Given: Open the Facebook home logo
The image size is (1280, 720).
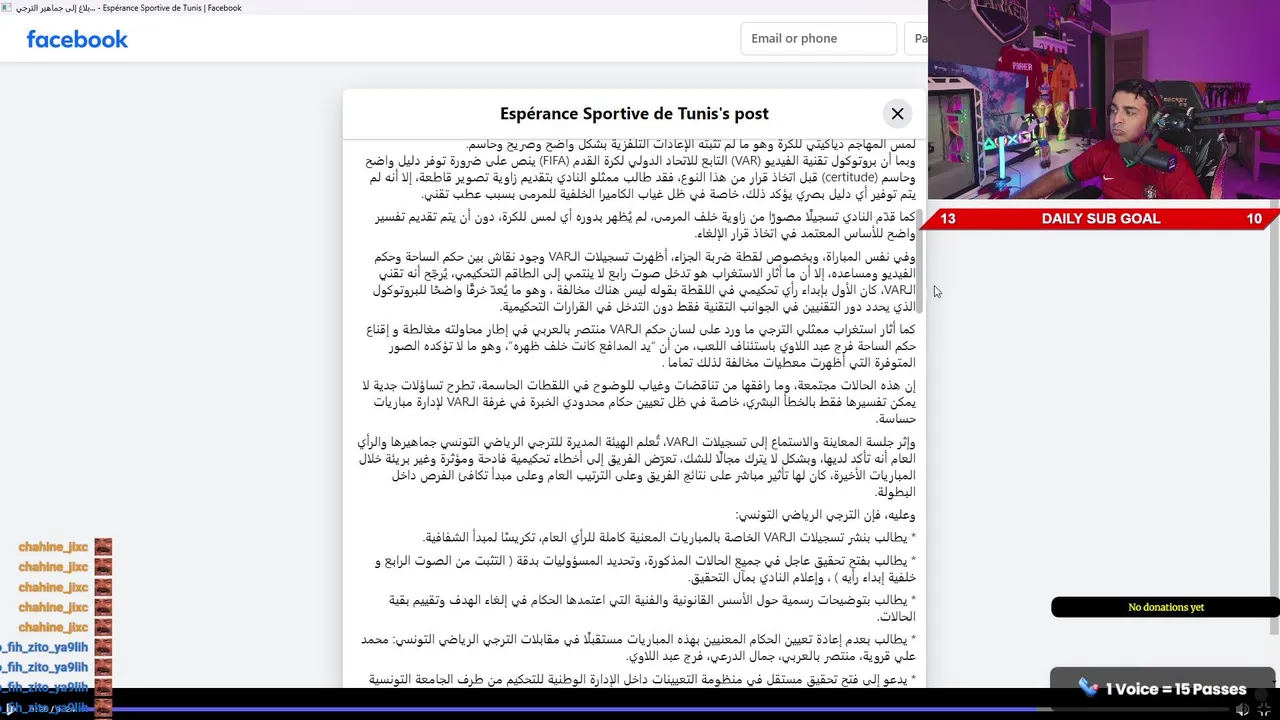Looking at the screenshot, I should click(x=77, y=39).
